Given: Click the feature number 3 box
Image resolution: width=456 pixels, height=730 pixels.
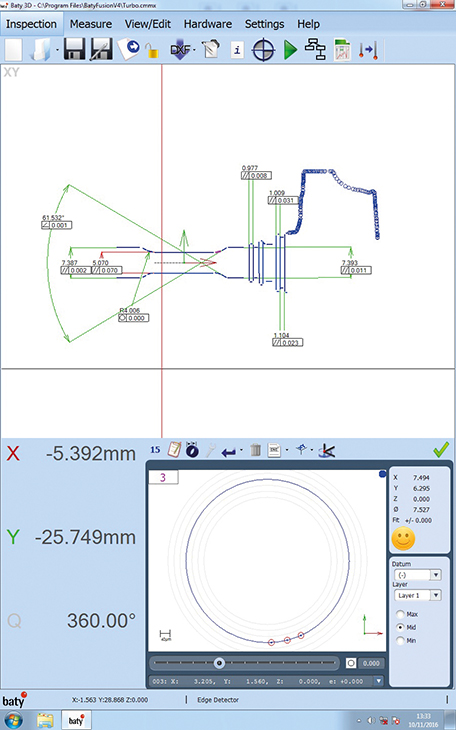Looking at the screenshot, I should (x=163, y=478).
